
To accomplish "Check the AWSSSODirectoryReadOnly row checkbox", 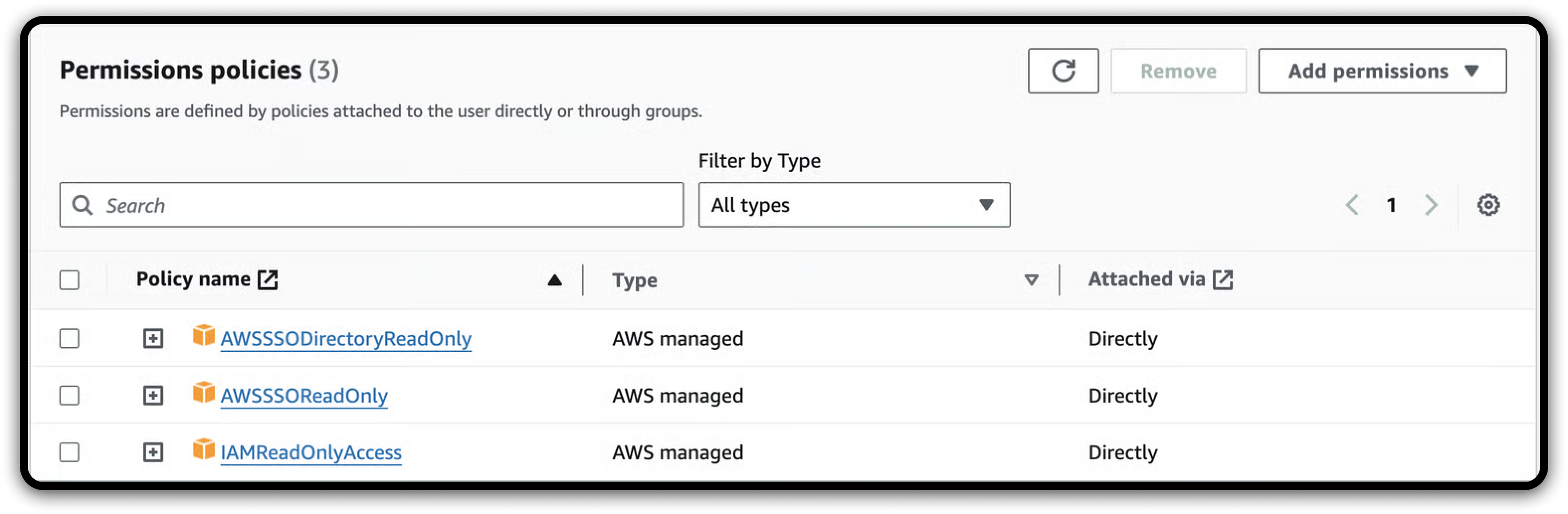I will 69,338.
